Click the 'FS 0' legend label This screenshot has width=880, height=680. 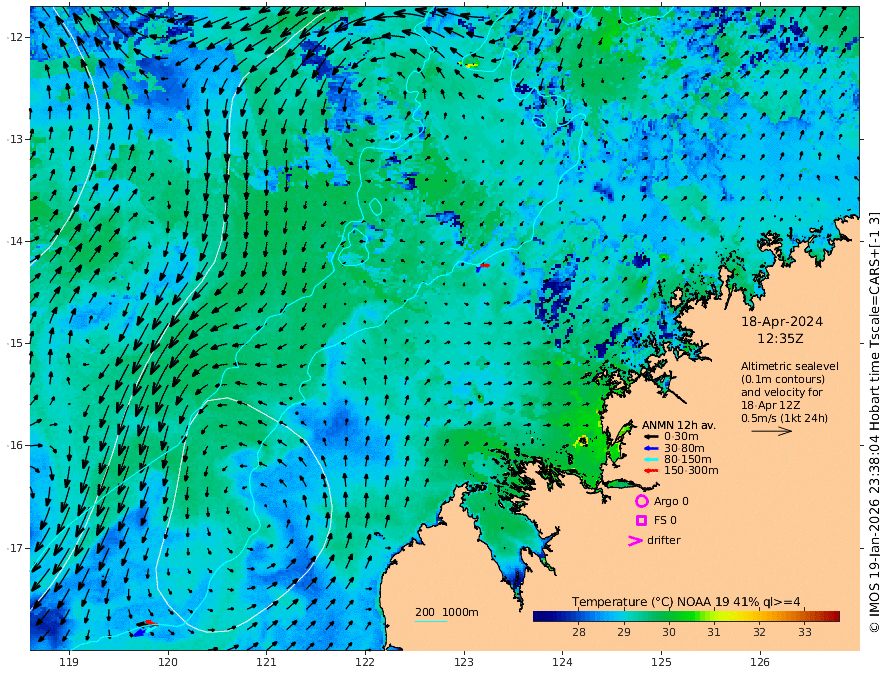665,521
